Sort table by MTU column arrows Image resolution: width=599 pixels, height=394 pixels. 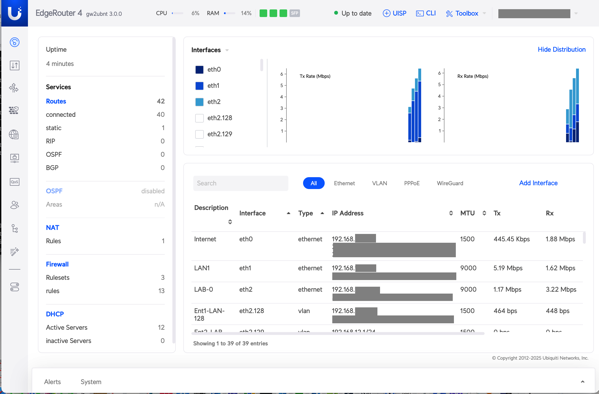tap(484, 213)
